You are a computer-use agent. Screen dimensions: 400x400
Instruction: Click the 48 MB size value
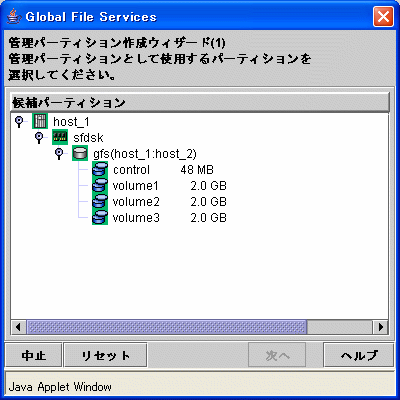point(197,170)
